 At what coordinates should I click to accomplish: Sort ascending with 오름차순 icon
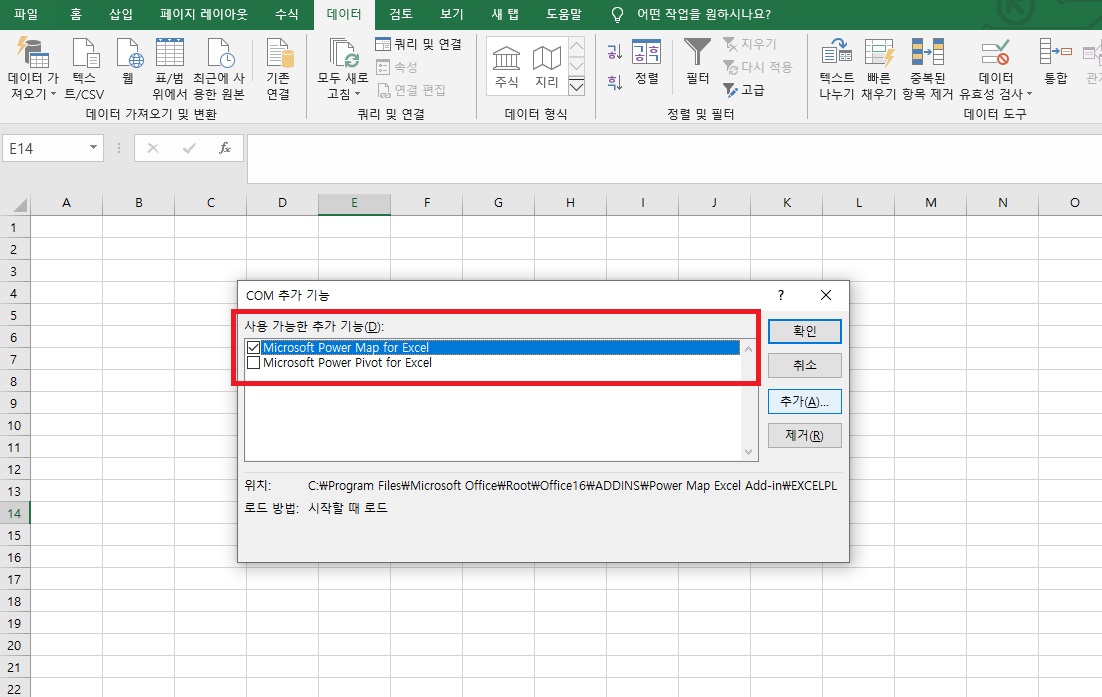coord(614,51)
